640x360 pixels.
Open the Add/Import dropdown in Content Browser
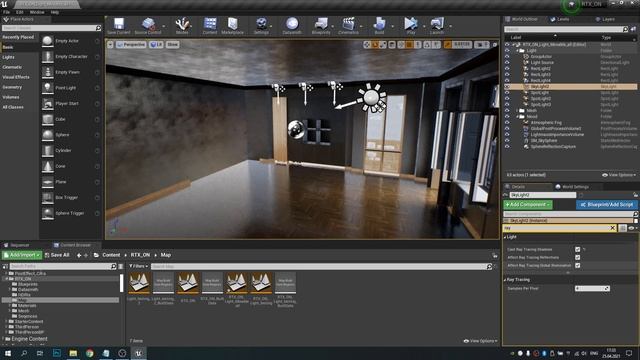coord(22,255)
